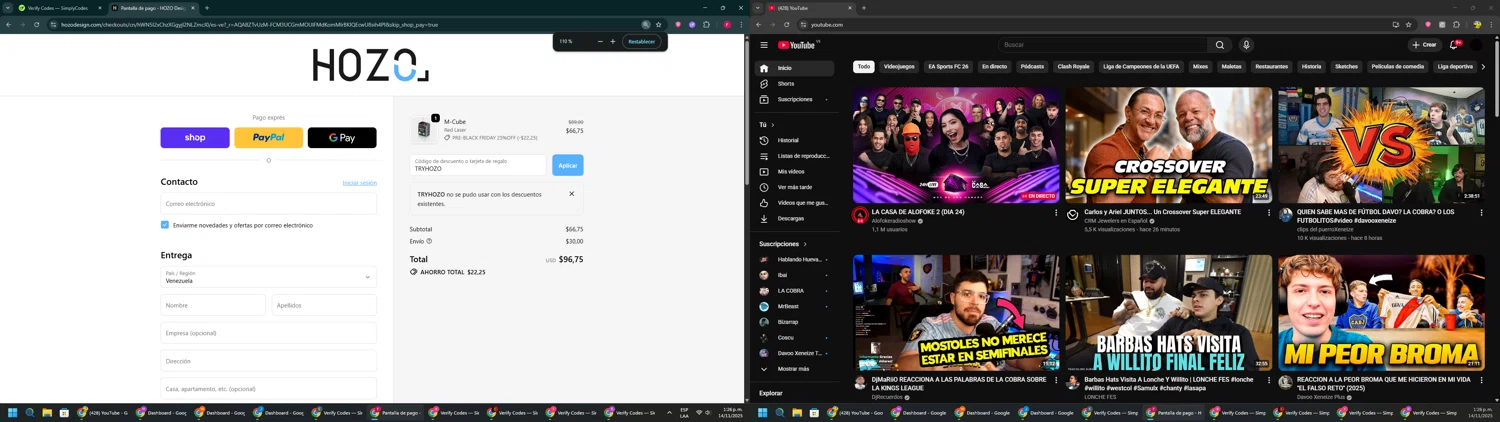
Task: Pay with PayPal express button
Action: click(x=268, y=138)
